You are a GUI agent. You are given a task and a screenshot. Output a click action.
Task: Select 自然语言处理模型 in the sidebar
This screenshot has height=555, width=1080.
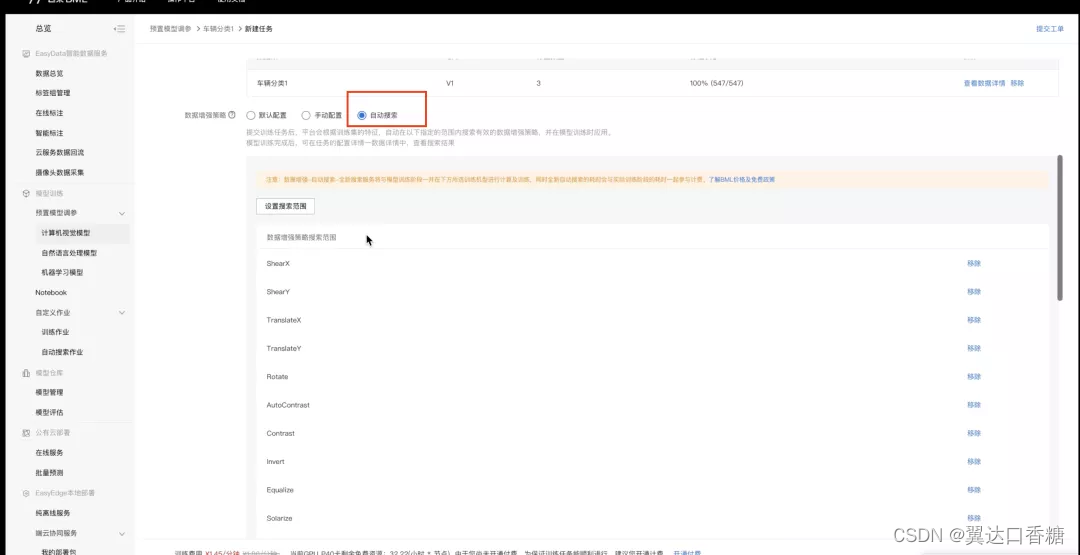point(69,253)
